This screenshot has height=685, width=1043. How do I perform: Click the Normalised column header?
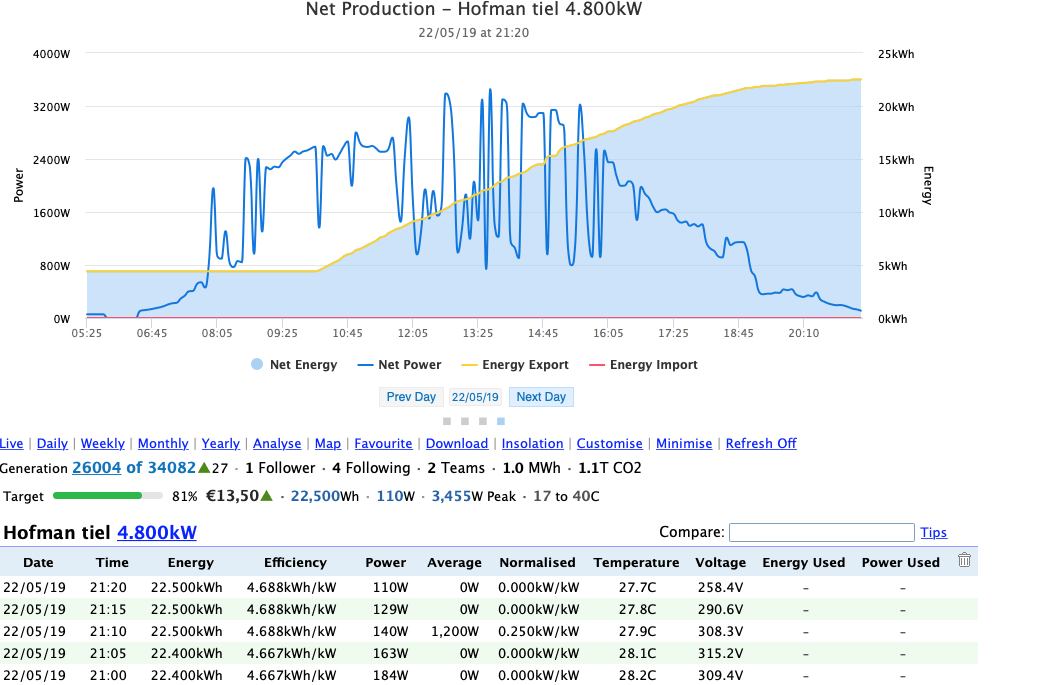[537, 563]
